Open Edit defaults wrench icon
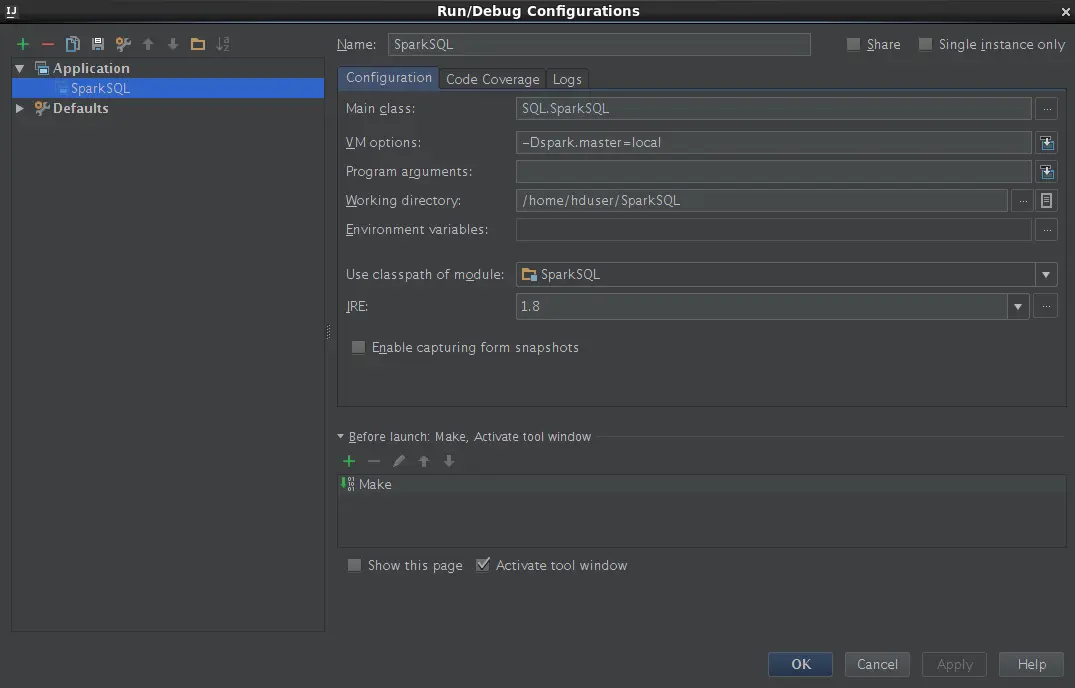Screen dimensions: 1075x688 pyautogui.click(x=123, y=45)
